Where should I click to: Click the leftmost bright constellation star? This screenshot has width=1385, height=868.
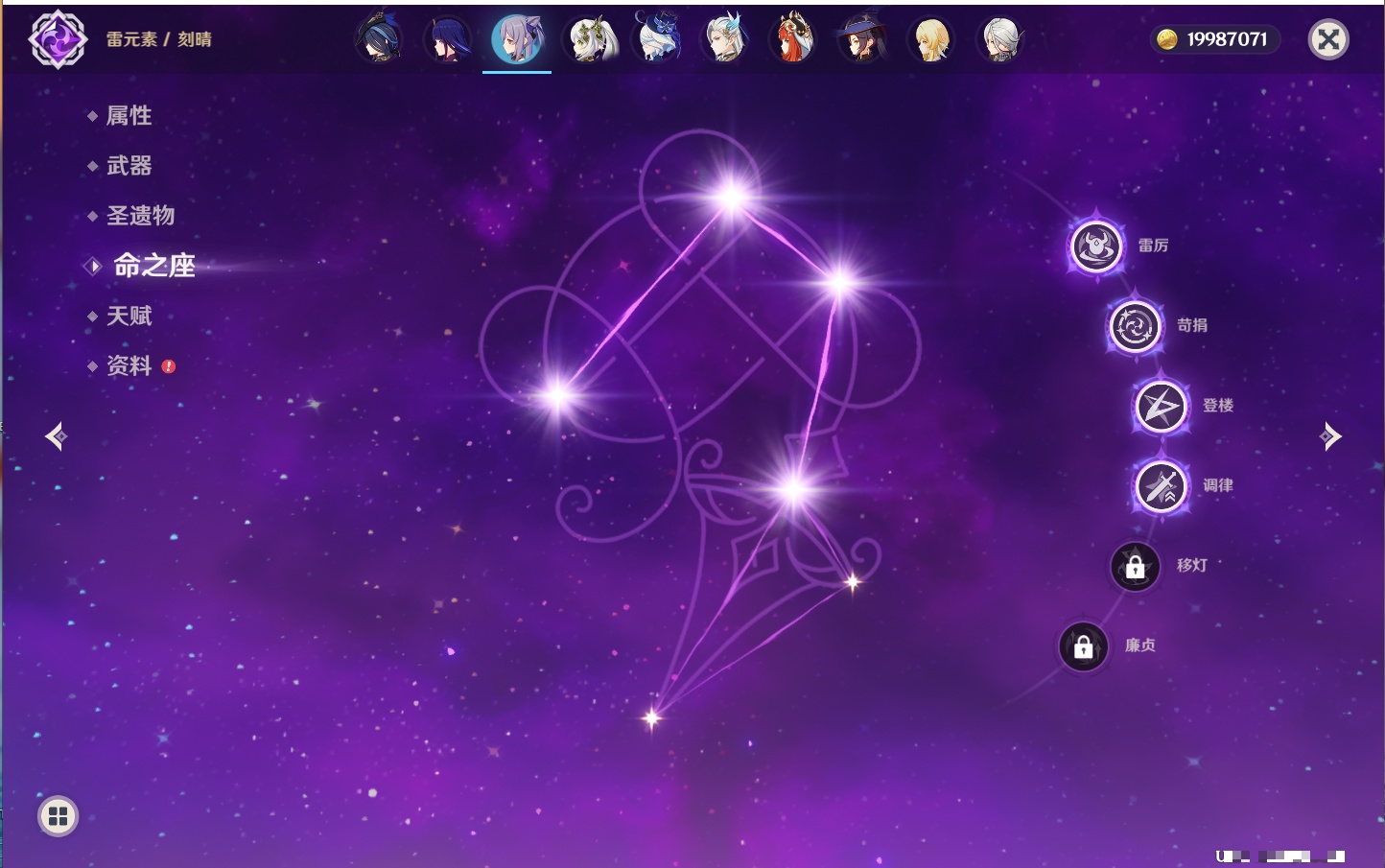(558, 395)
